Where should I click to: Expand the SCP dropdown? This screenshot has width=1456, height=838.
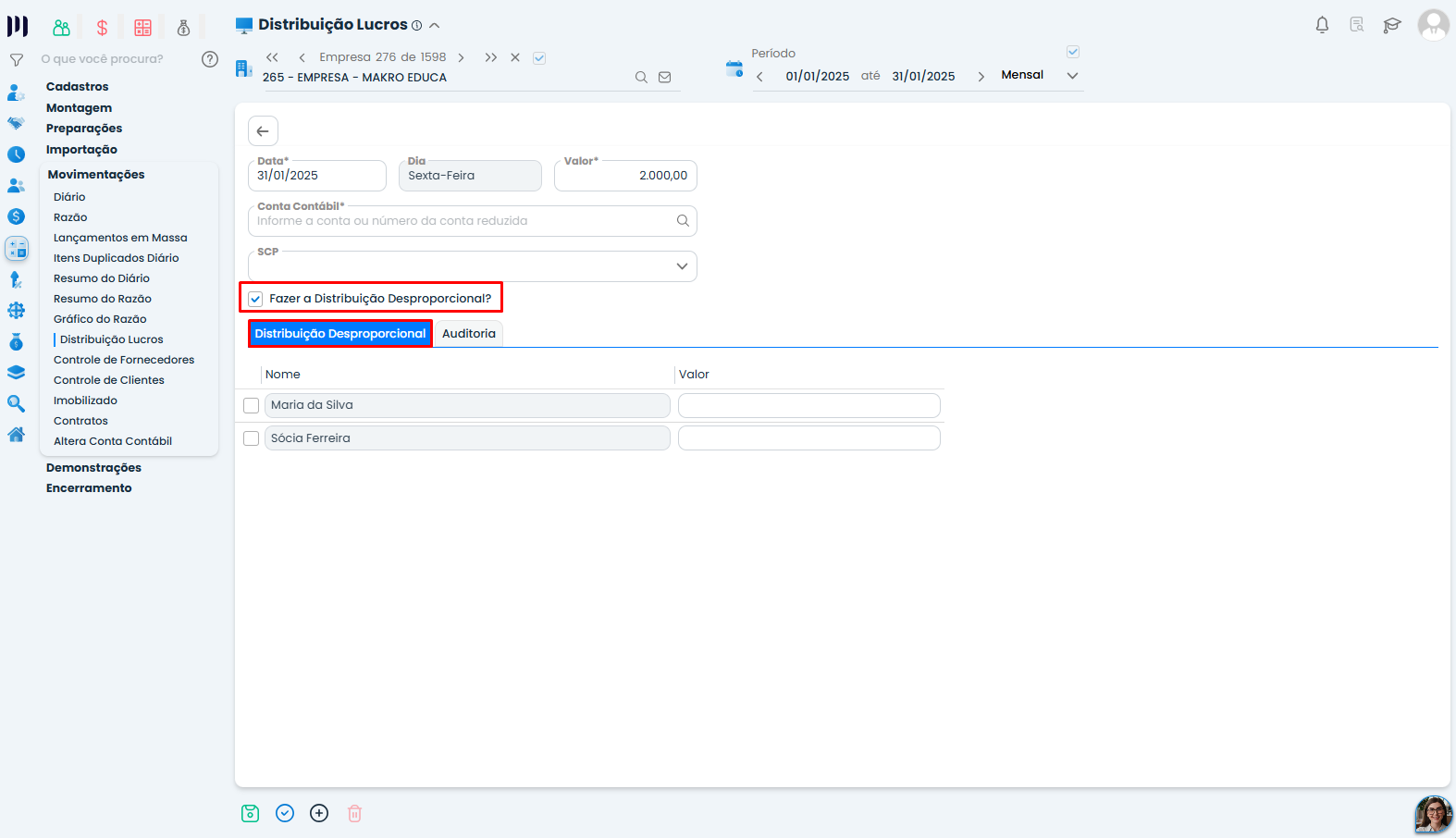(682, 266)
